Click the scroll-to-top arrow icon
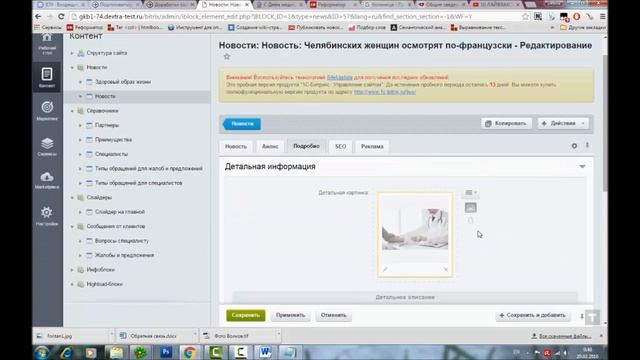640x360 pixels. [x=592, y=317]
